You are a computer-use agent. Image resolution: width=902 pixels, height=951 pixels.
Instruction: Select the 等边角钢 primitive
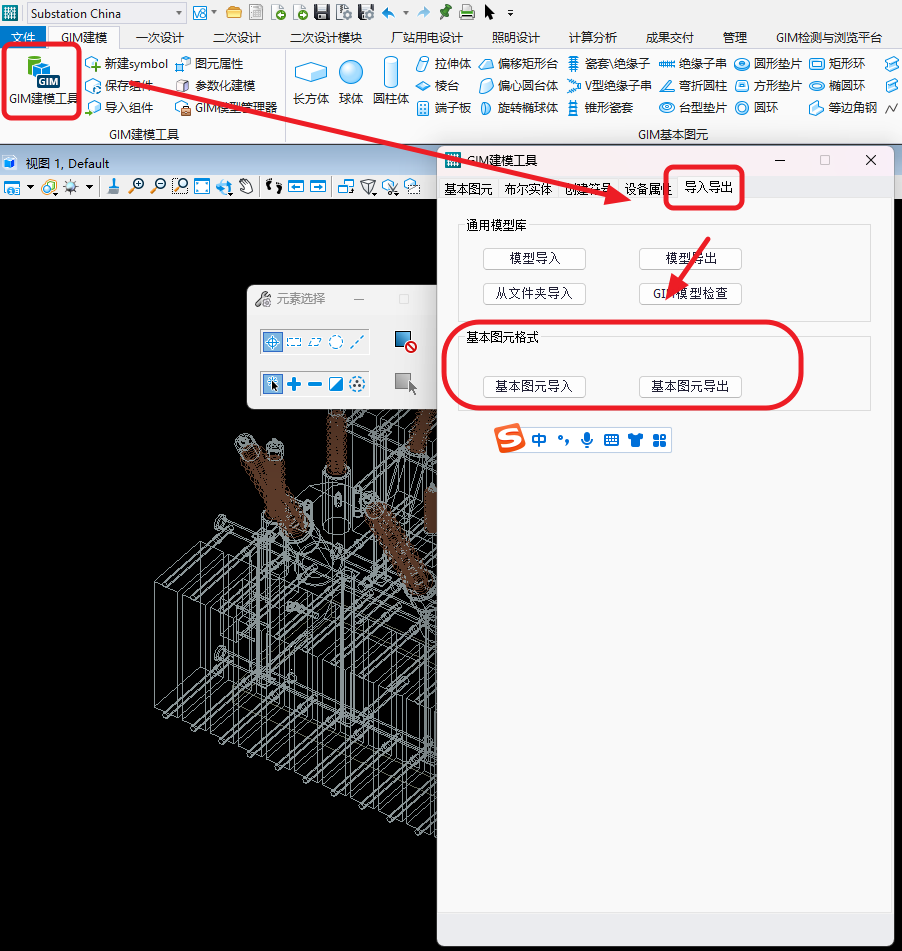pos(843,108)
